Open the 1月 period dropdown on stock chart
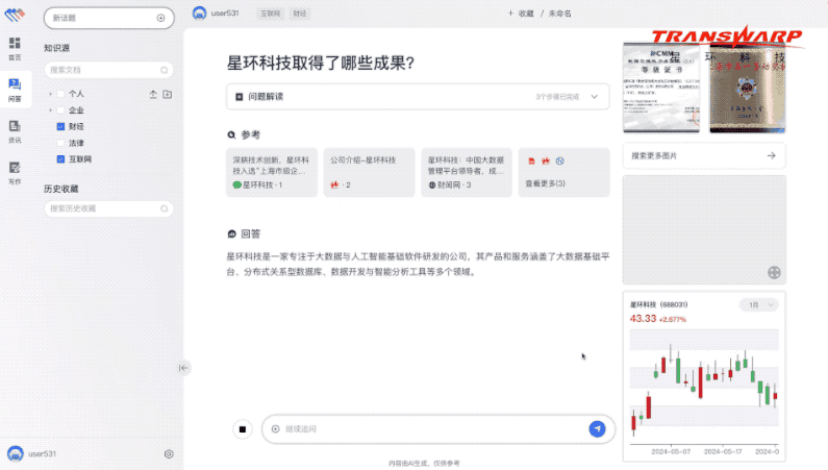Image resolution: width=828 pixels, height=470 pixels. (x=759, y=305)
